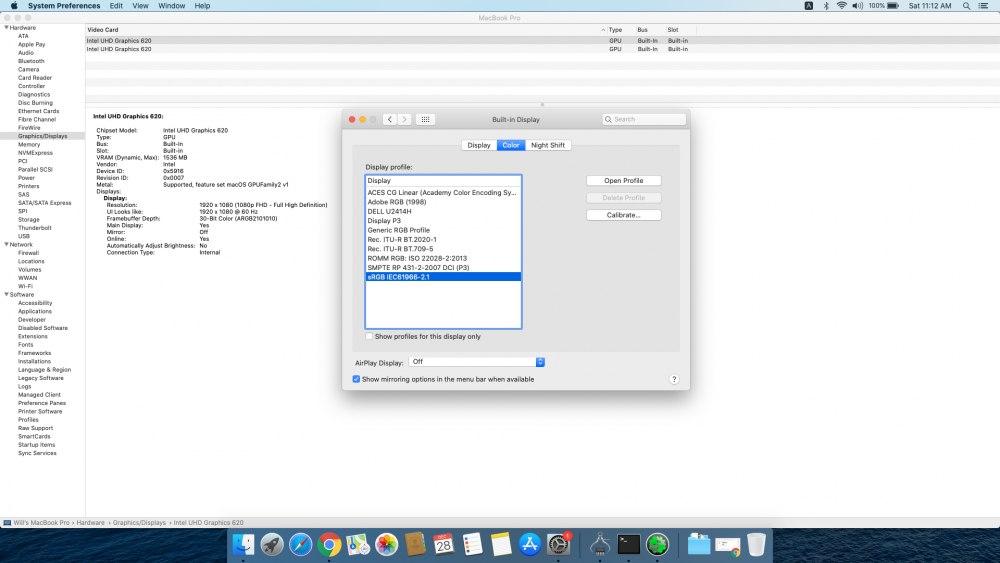Switch to the Night Shift tab
The image size is (1000, 563).
[x=548, y=145]
